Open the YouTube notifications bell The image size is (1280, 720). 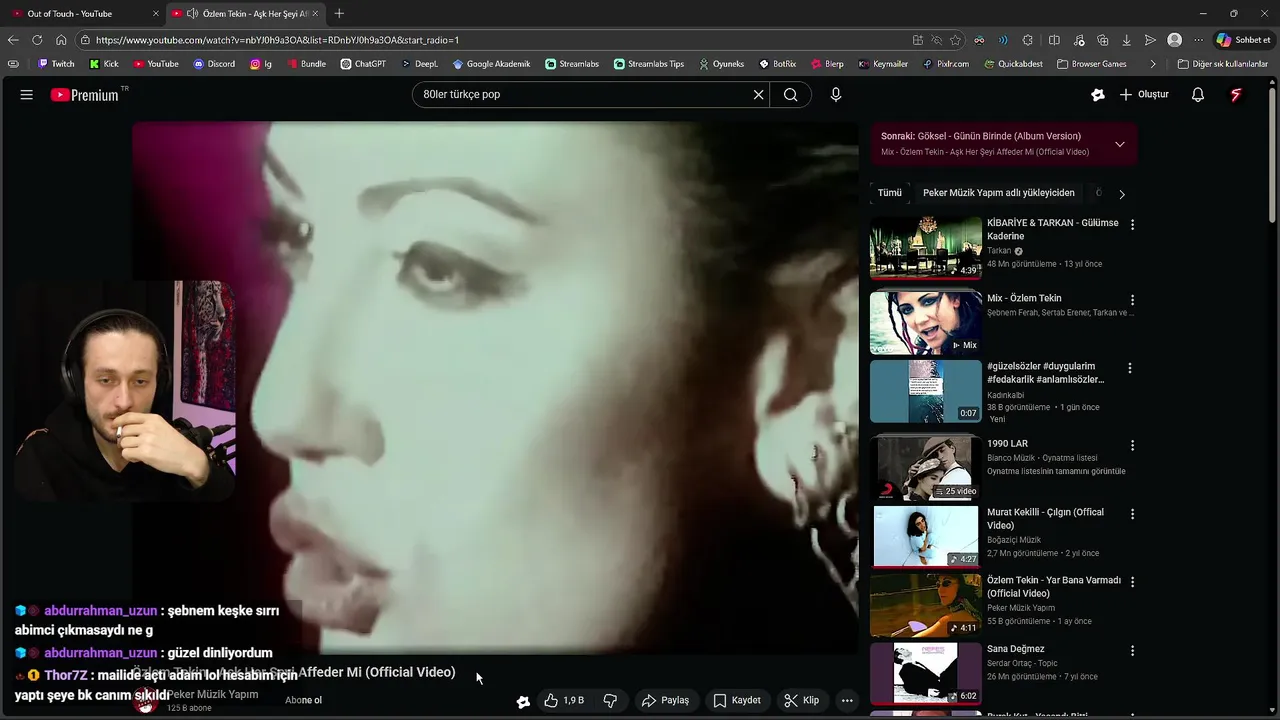[x=1198, y=95]
